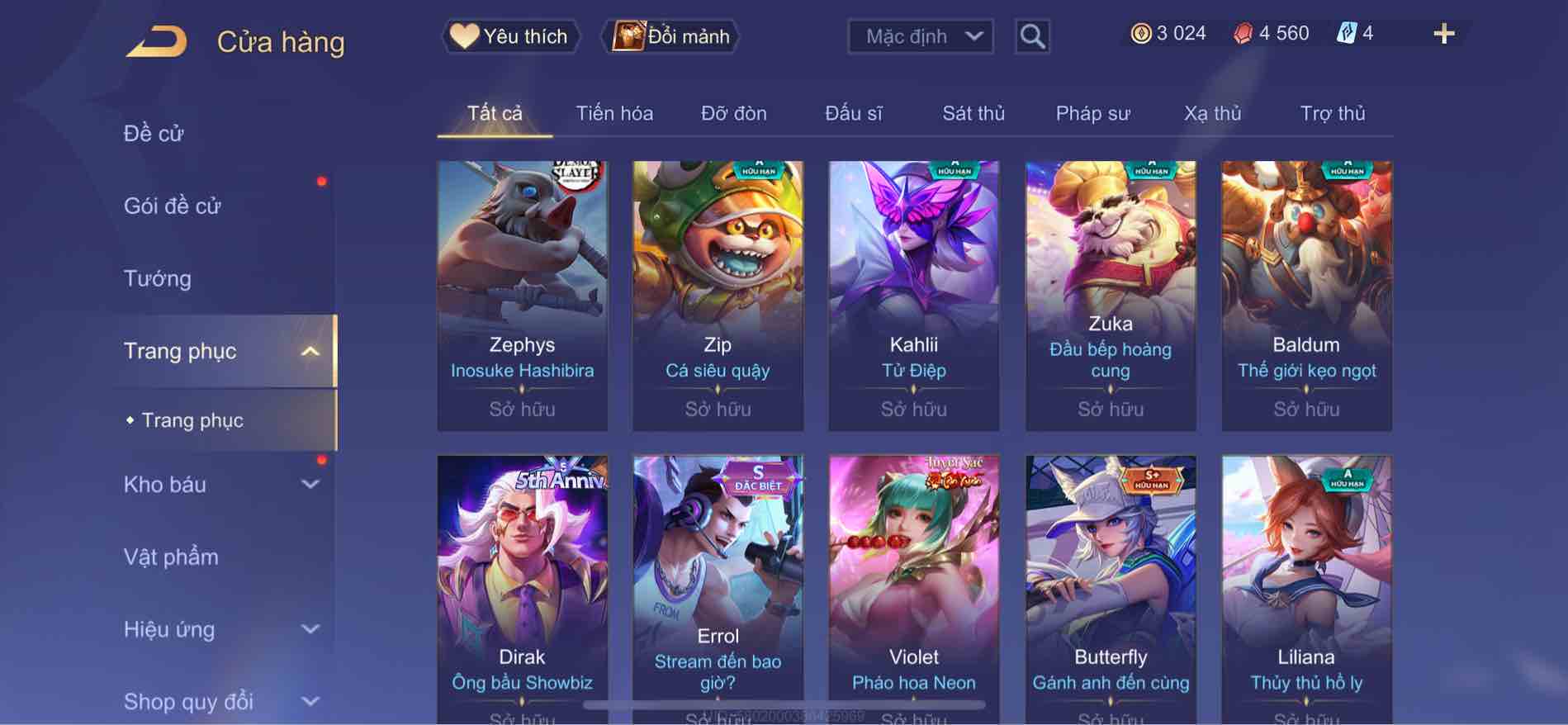Switch to the Sát thủ tab
Screen dimensions: 1568x725
pyautogui.click(x=973, y=113)
